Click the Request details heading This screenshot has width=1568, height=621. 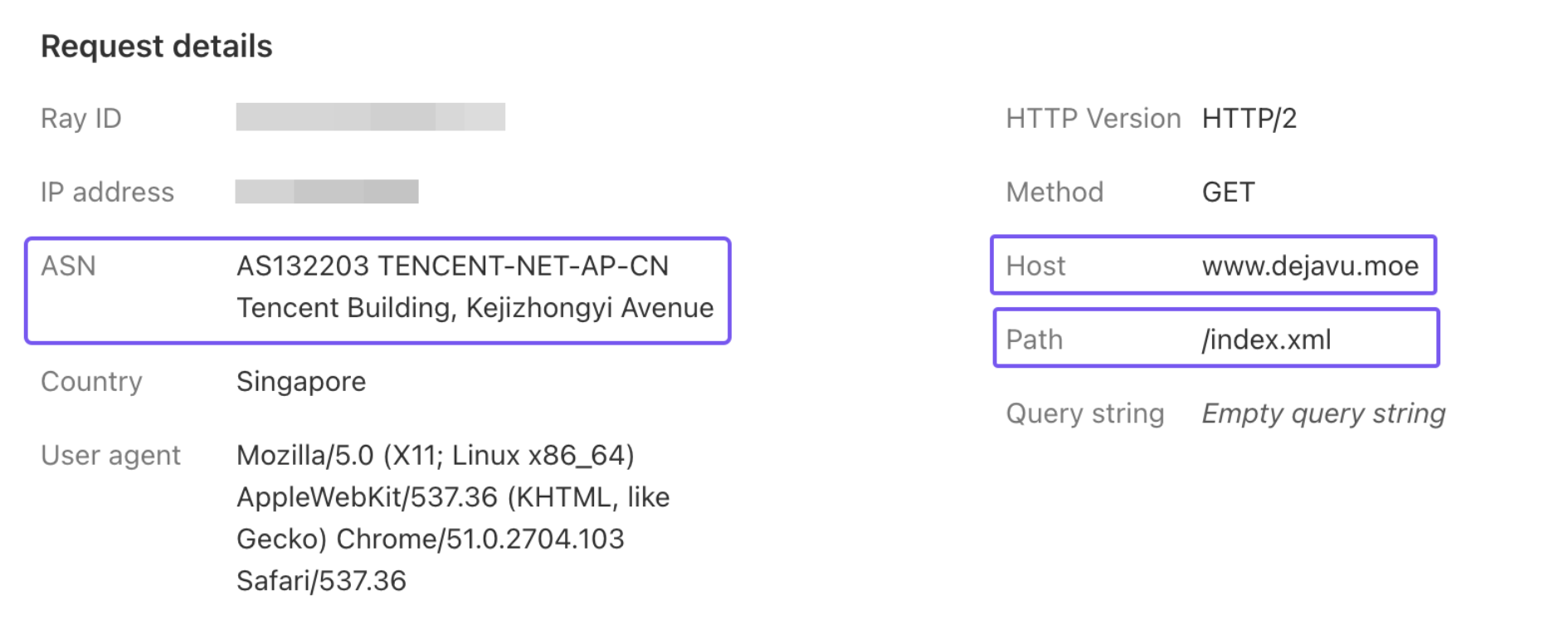pyautogui.click(x=156, y=46)
